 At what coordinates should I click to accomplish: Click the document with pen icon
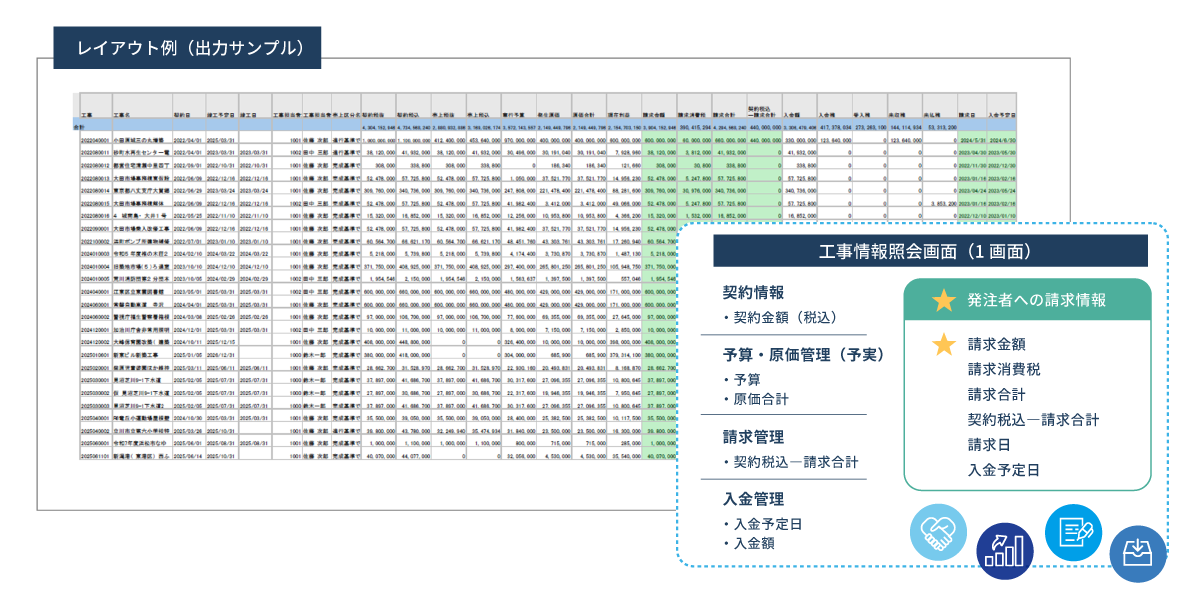point(1074,531)
